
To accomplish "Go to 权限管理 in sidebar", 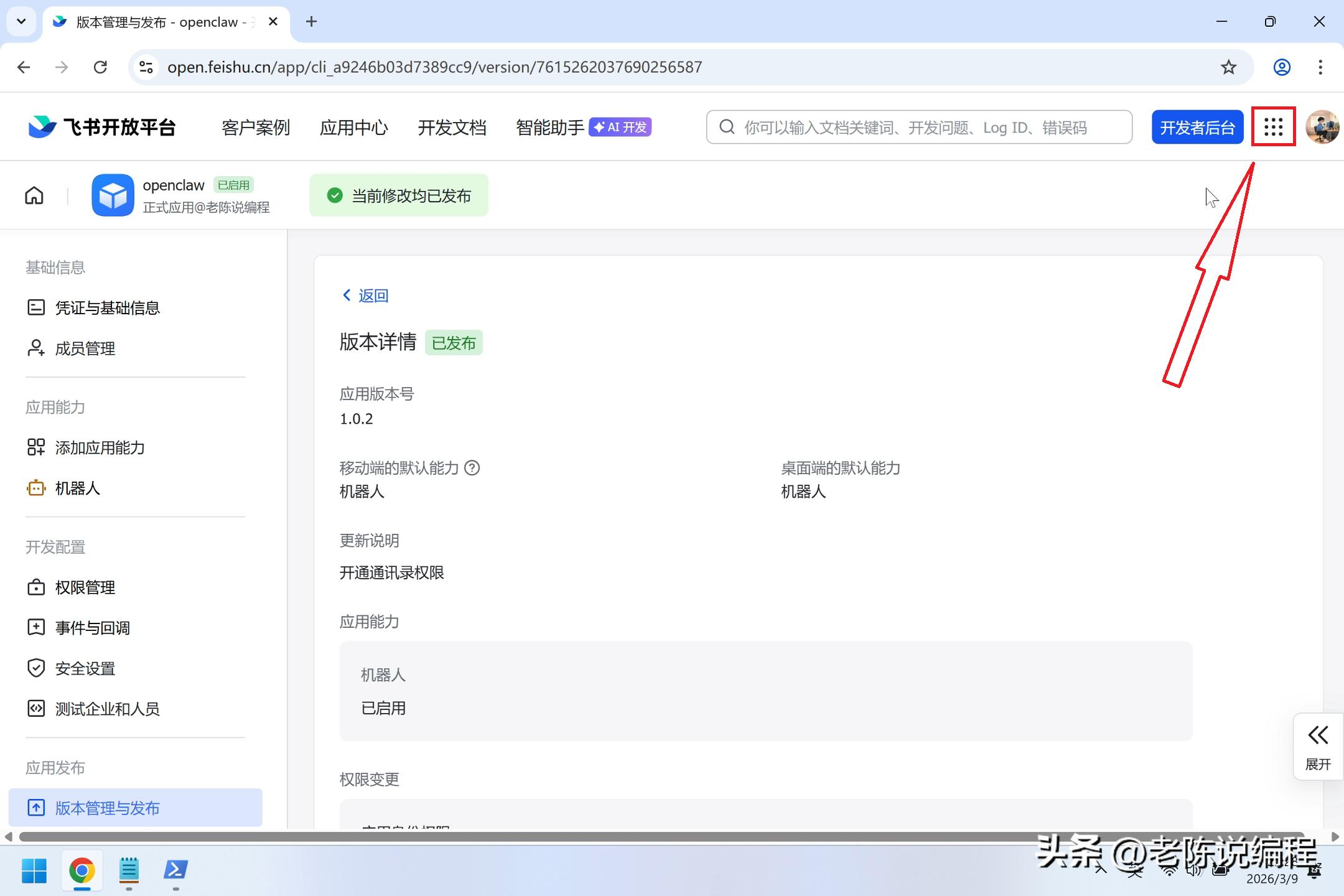I will pos(85,587).
